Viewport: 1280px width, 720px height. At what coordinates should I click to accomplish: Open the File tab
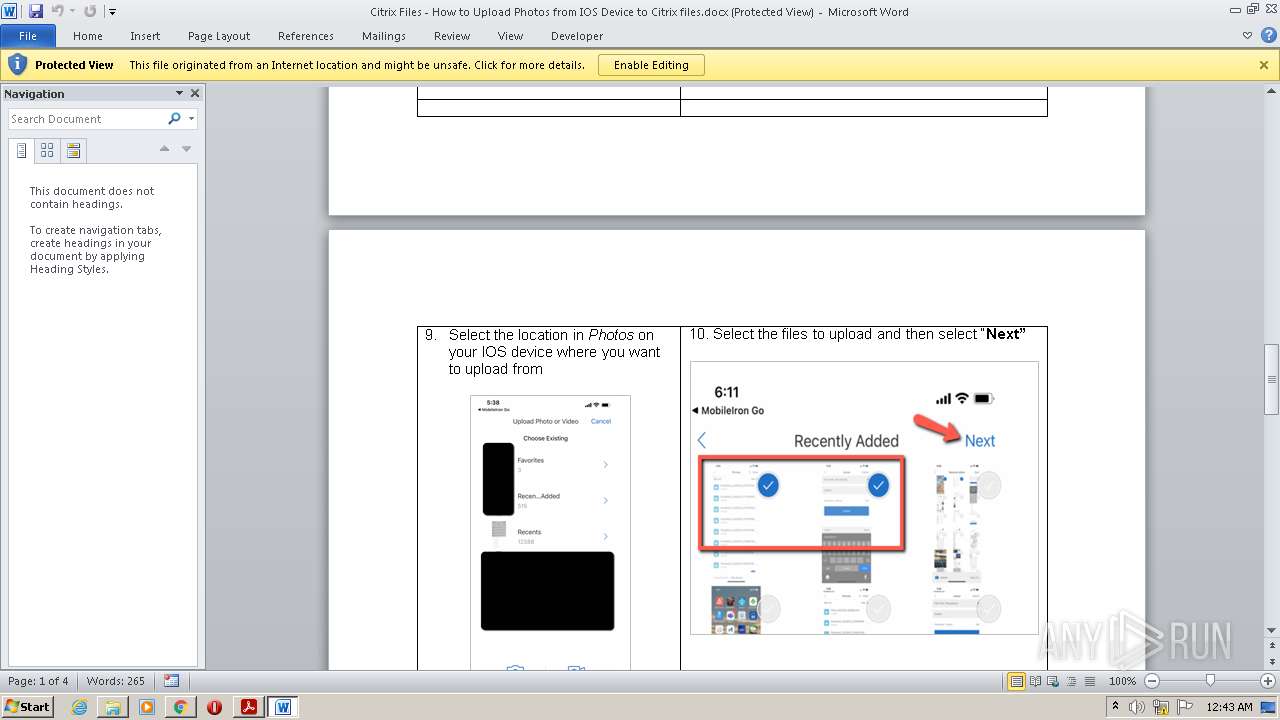(x=28, y=36)
